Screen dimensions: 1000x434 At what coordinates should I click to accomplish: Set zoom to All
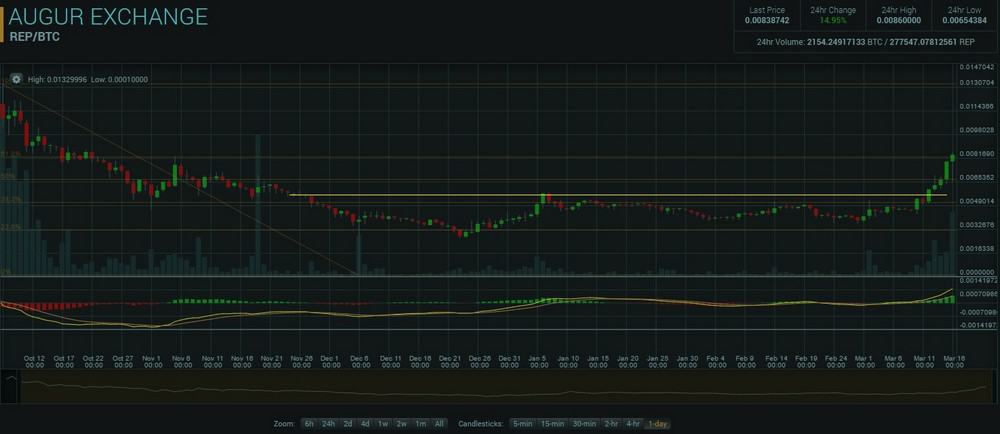coord(439,423)
